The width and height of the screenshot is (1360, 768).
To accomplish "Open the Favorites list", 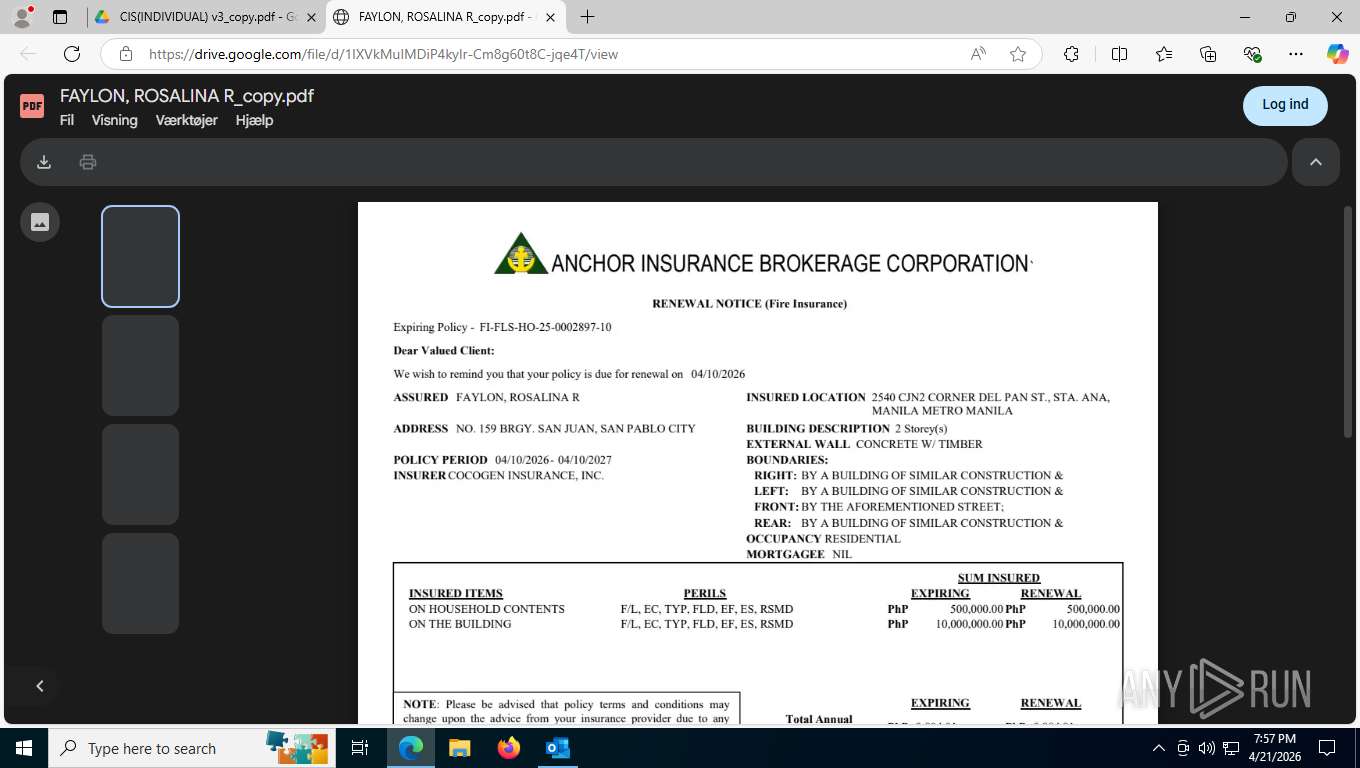I will point(1164,54).
